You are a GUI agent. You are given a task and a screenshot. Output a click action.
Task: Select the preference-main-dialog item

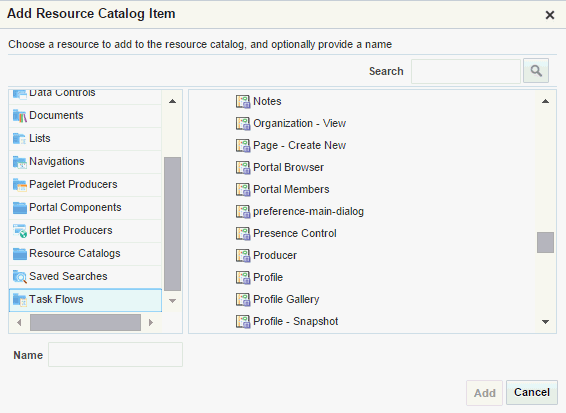[308, 212]
